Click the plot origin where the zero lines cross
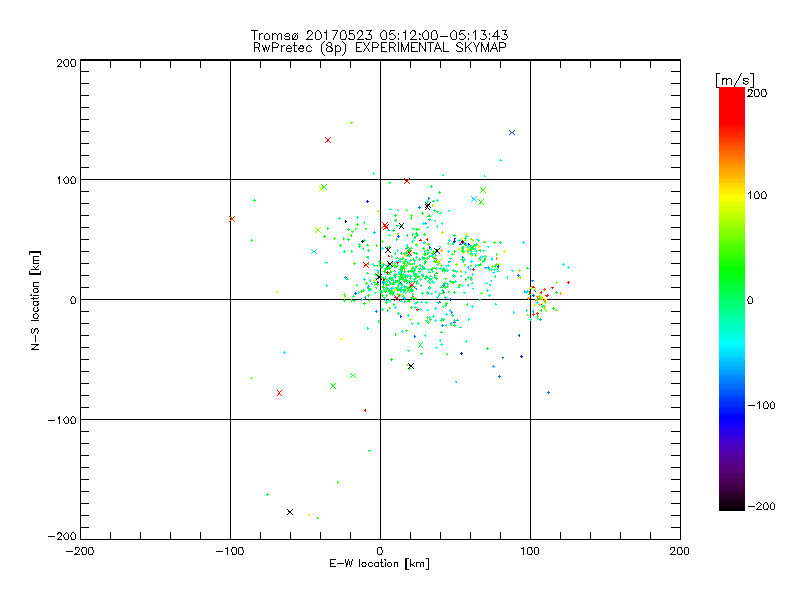This screenshot has width=800, height=600. coord(380,299)
